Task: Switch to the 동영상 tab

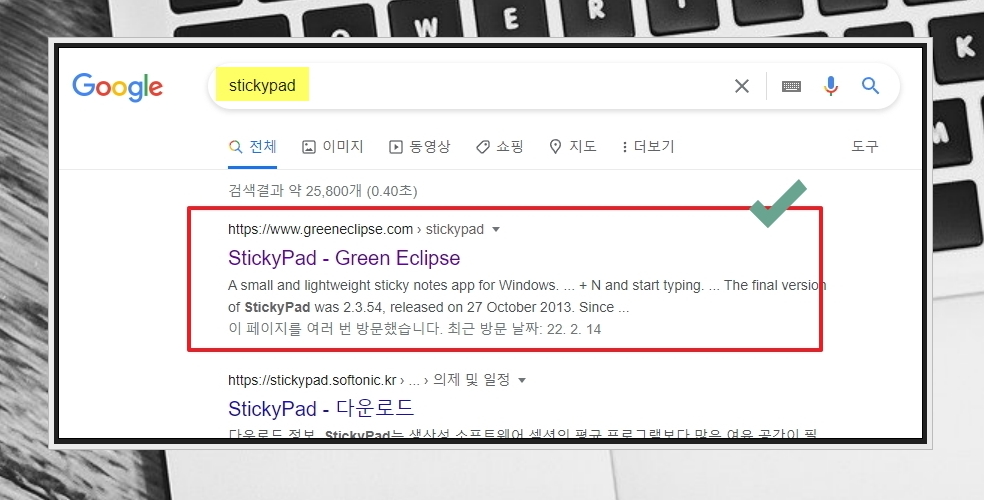Action: tap(419, 147)
